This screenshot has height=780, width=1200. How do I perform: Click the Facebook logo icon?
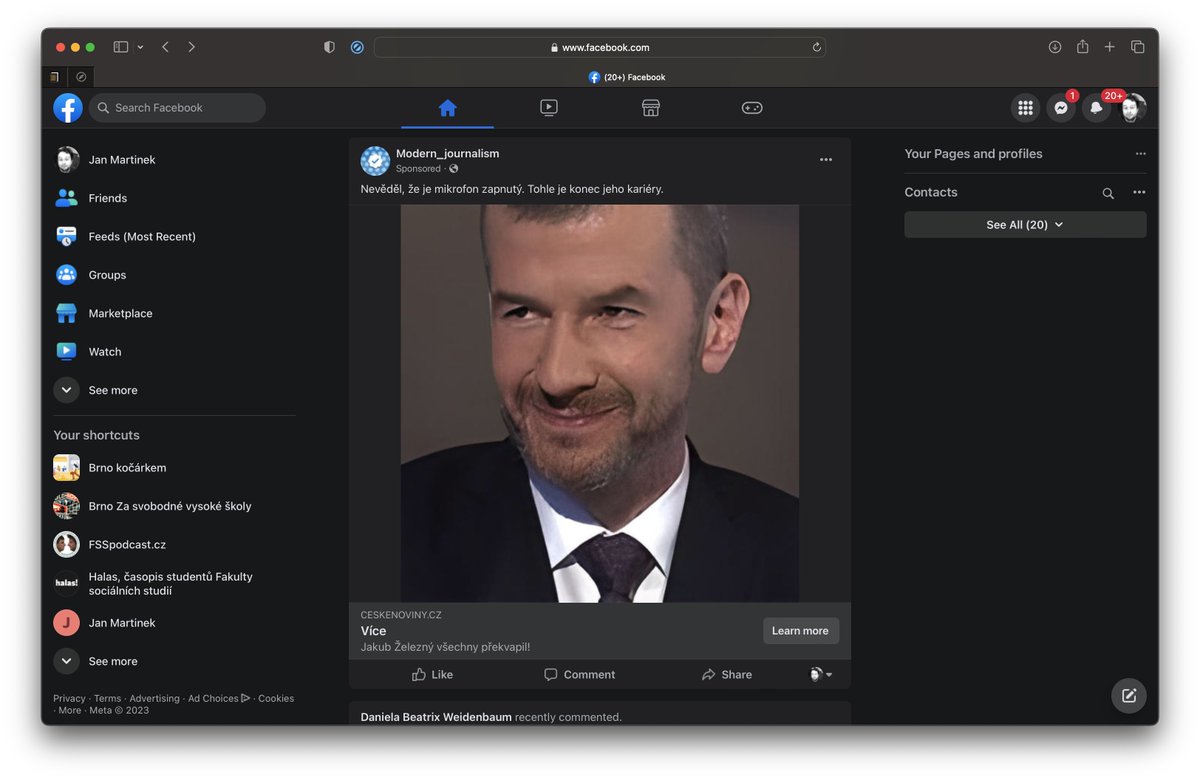pyautogui.click(x=68, y=108)
